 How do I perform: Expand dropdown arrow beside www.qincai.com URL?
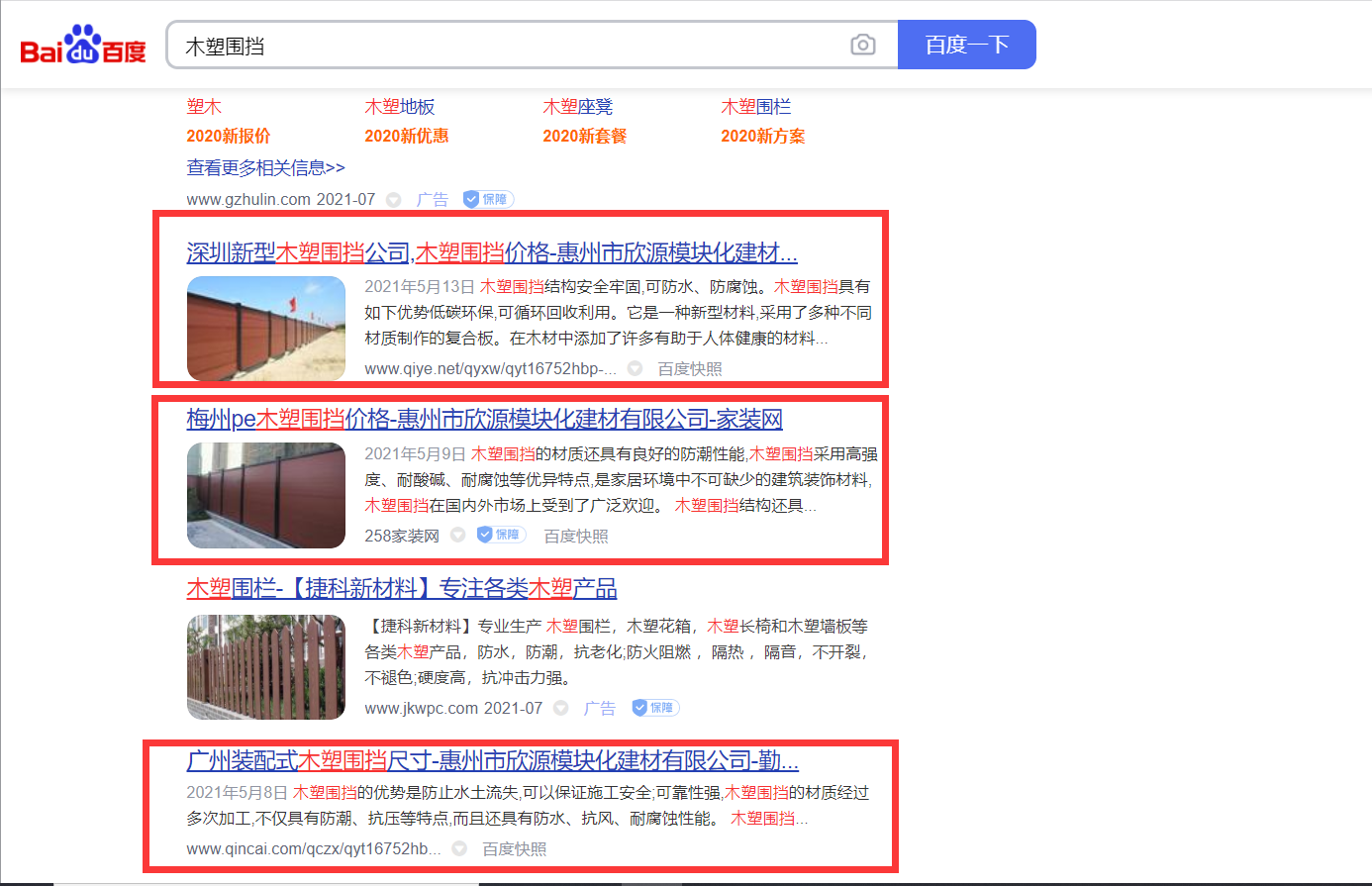click(459, 849)
